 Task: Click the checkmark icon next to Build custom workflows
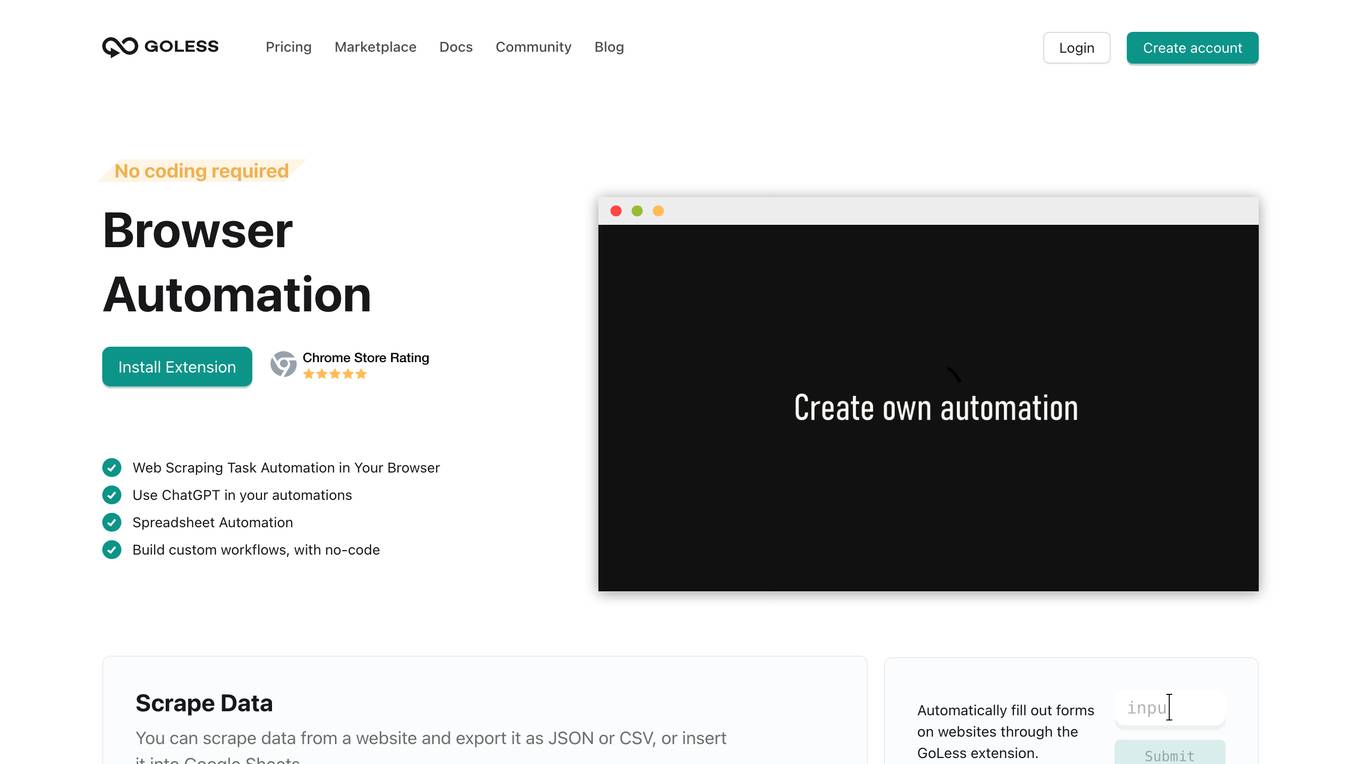coord(112,549)
